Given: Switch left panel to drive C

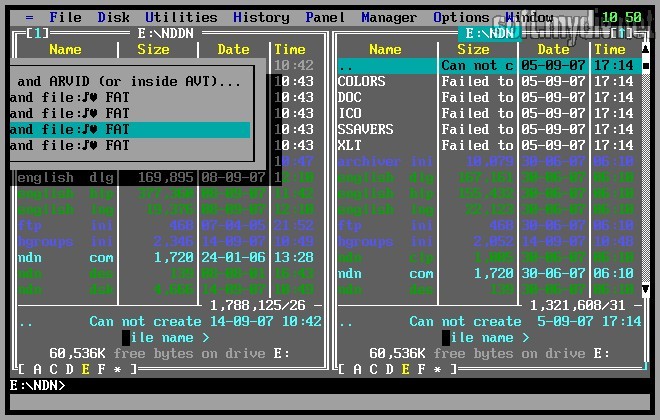Looking at the screenshot, I should coord(53,369).
